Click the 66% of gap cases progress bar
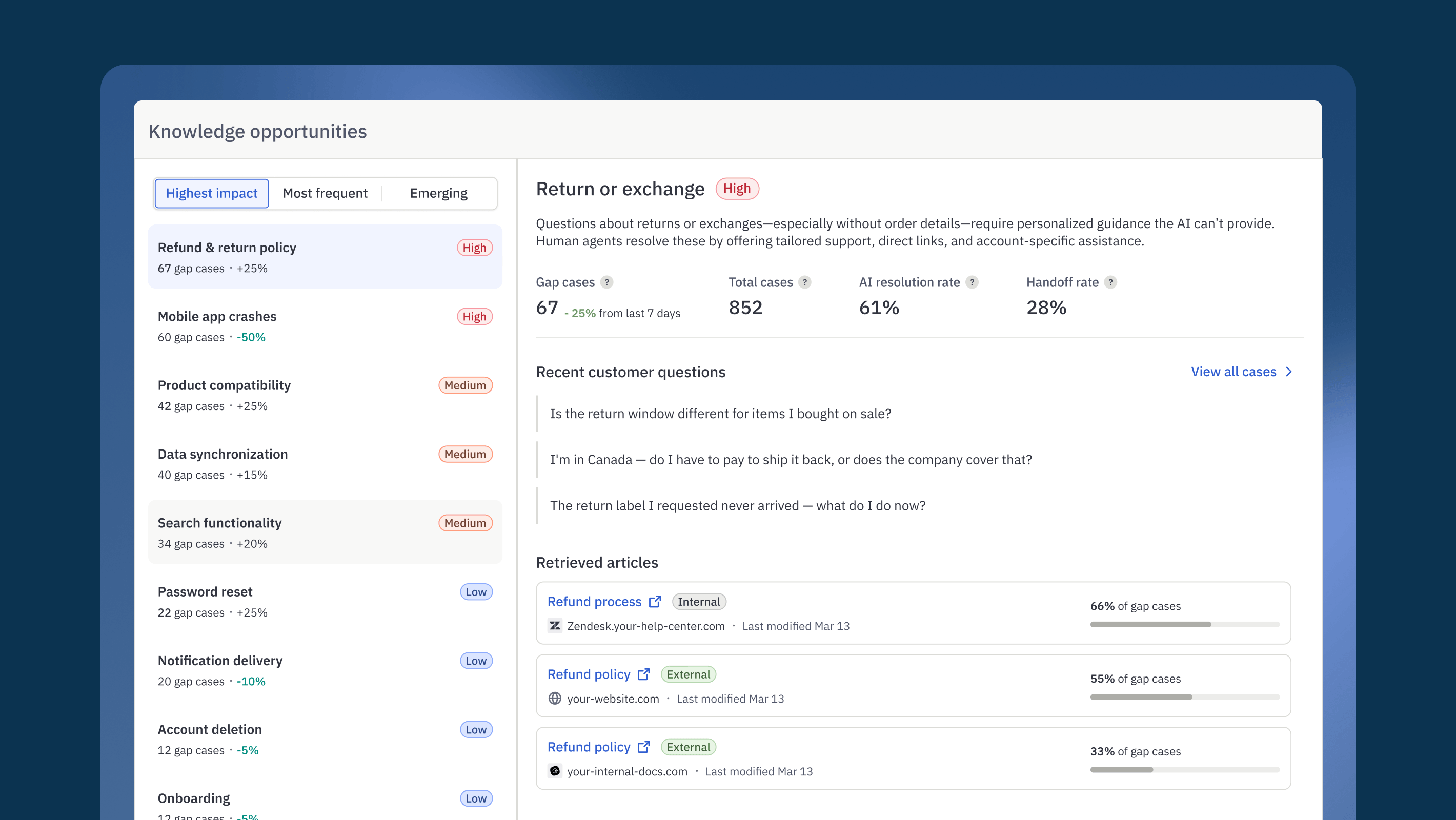1456x820 pixels. click(x=1184, y=624)
